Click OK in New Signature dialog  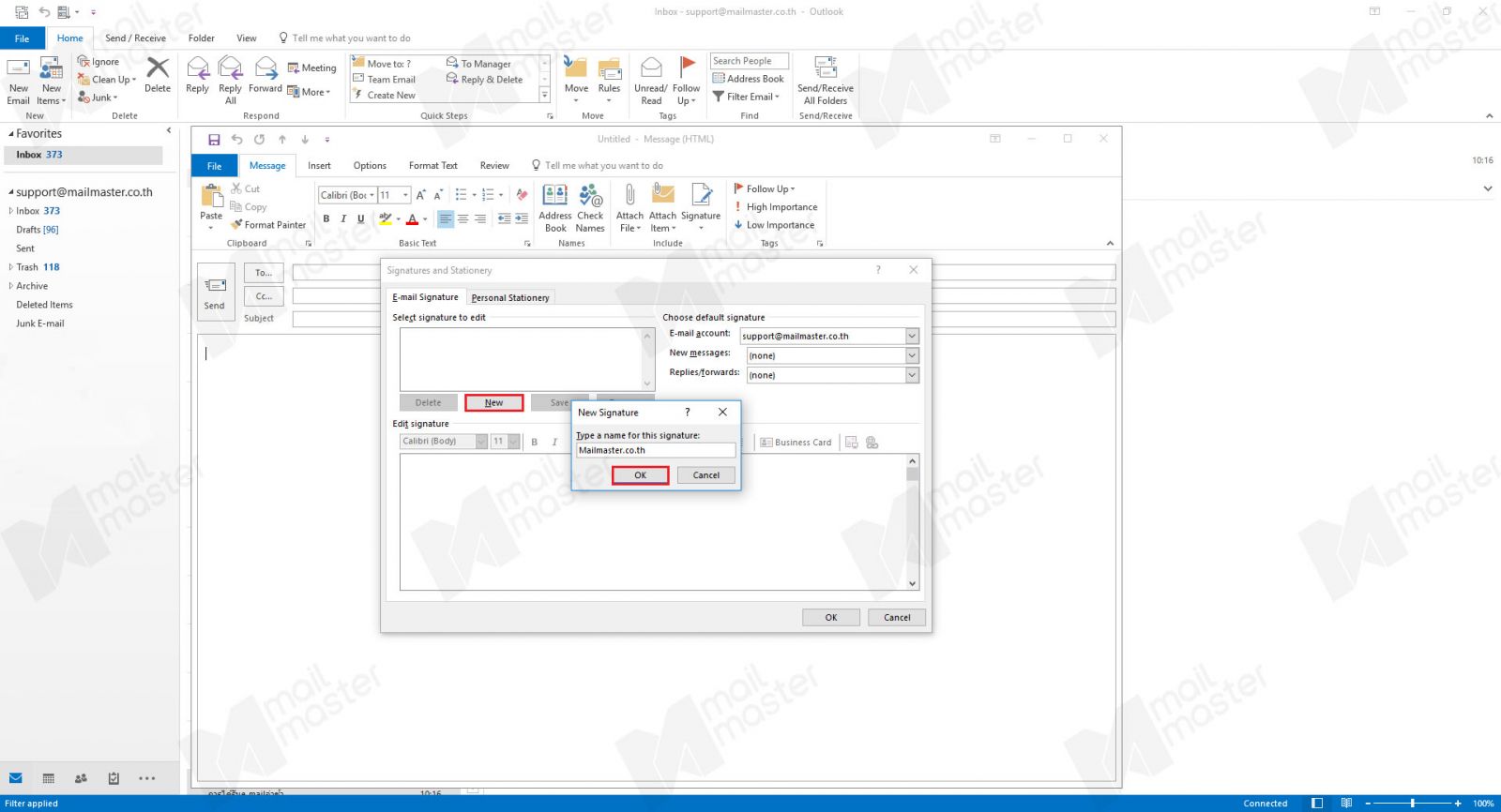[x=640, y=475]
